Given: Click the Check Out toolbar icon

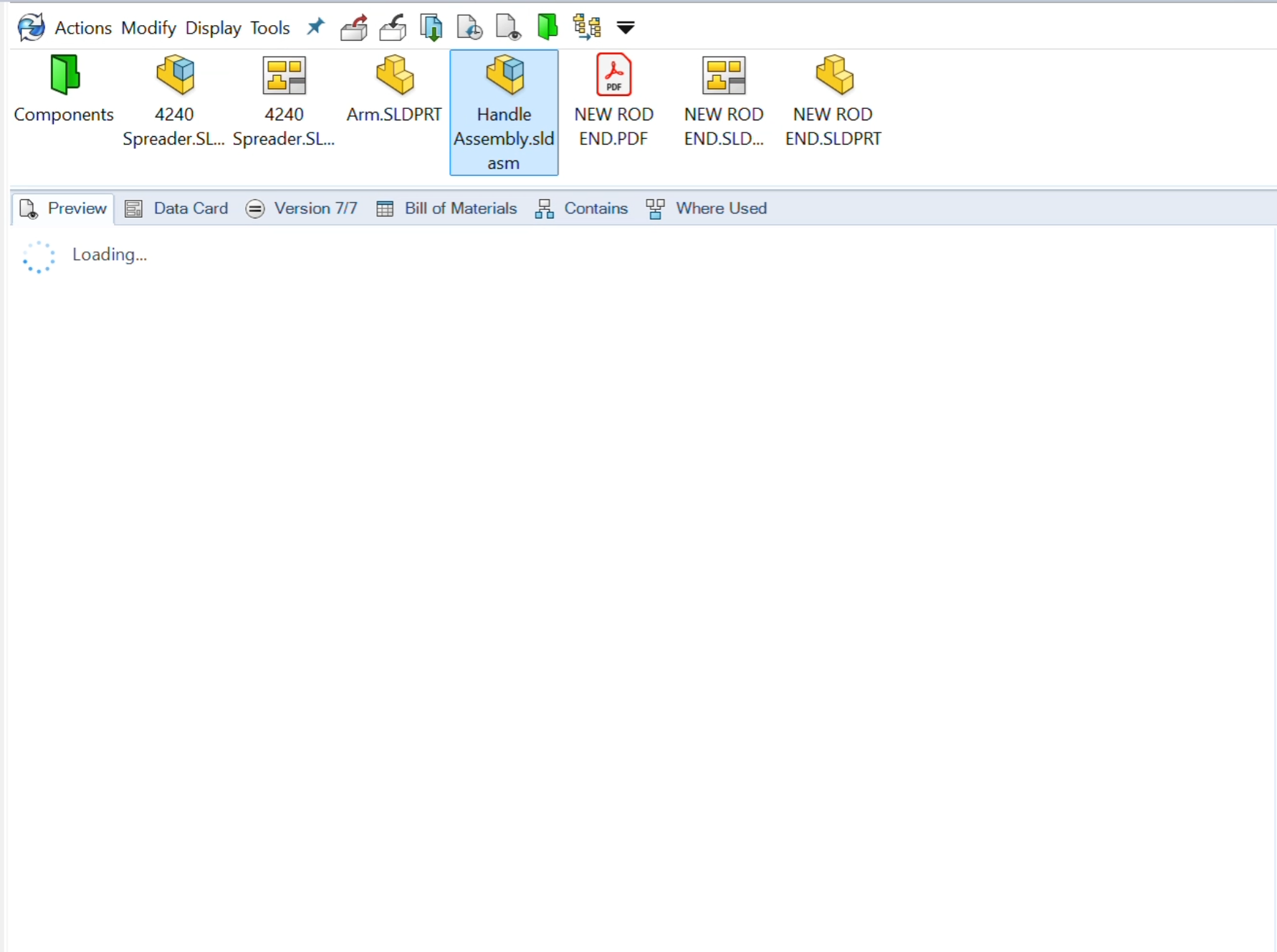Looking at the screenshot, I should click(x=354, y=27).
